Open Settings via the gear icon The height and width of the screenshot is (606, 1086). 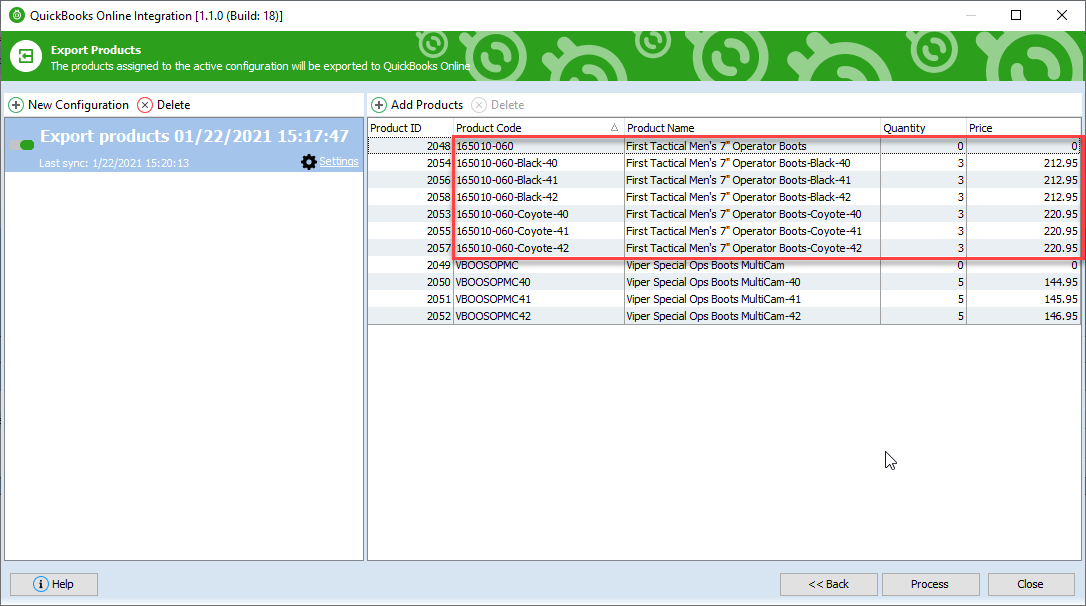pyautogui.click(x=309, y=162)
